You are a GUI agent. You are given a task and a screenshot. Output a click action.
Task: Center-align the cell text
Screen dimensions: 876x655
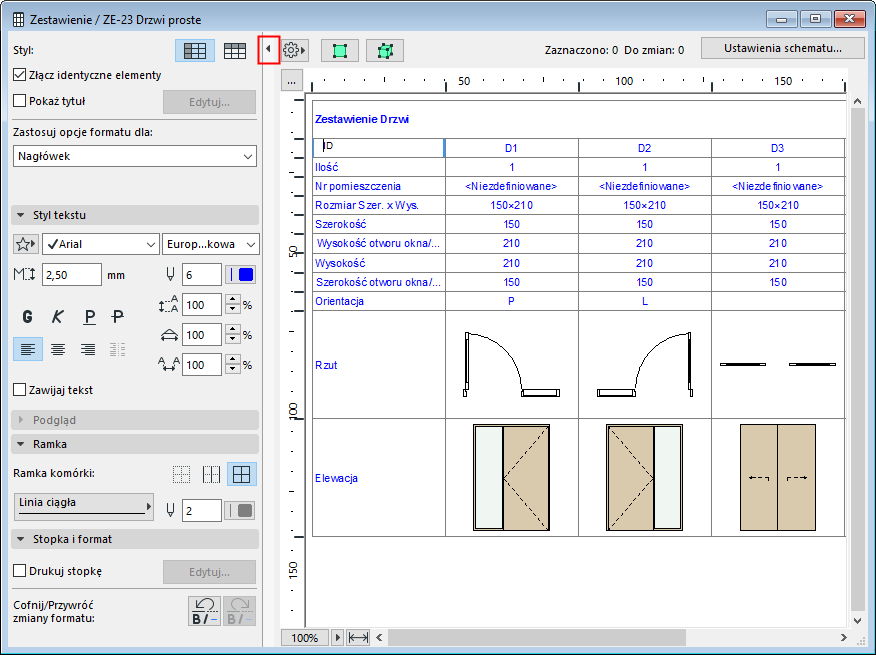click(58, 349)
